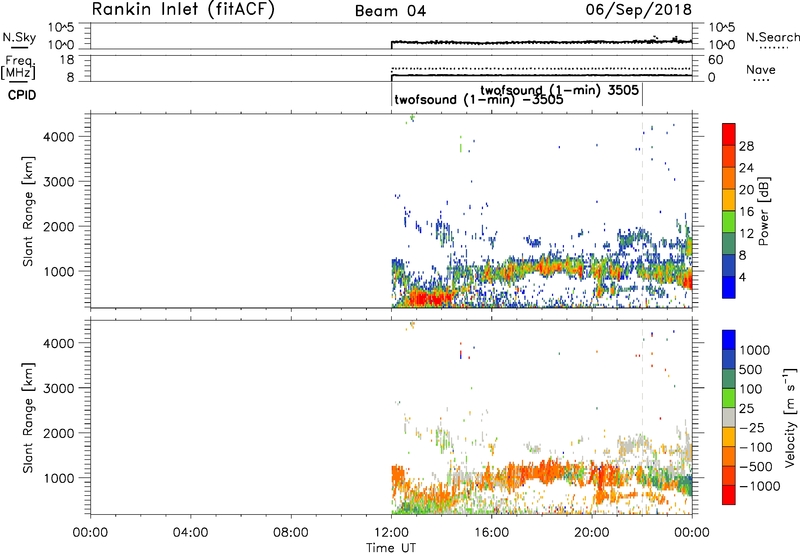
Task: Click the bright blue bottom segment of the Power colorbar
Action: 729,288
